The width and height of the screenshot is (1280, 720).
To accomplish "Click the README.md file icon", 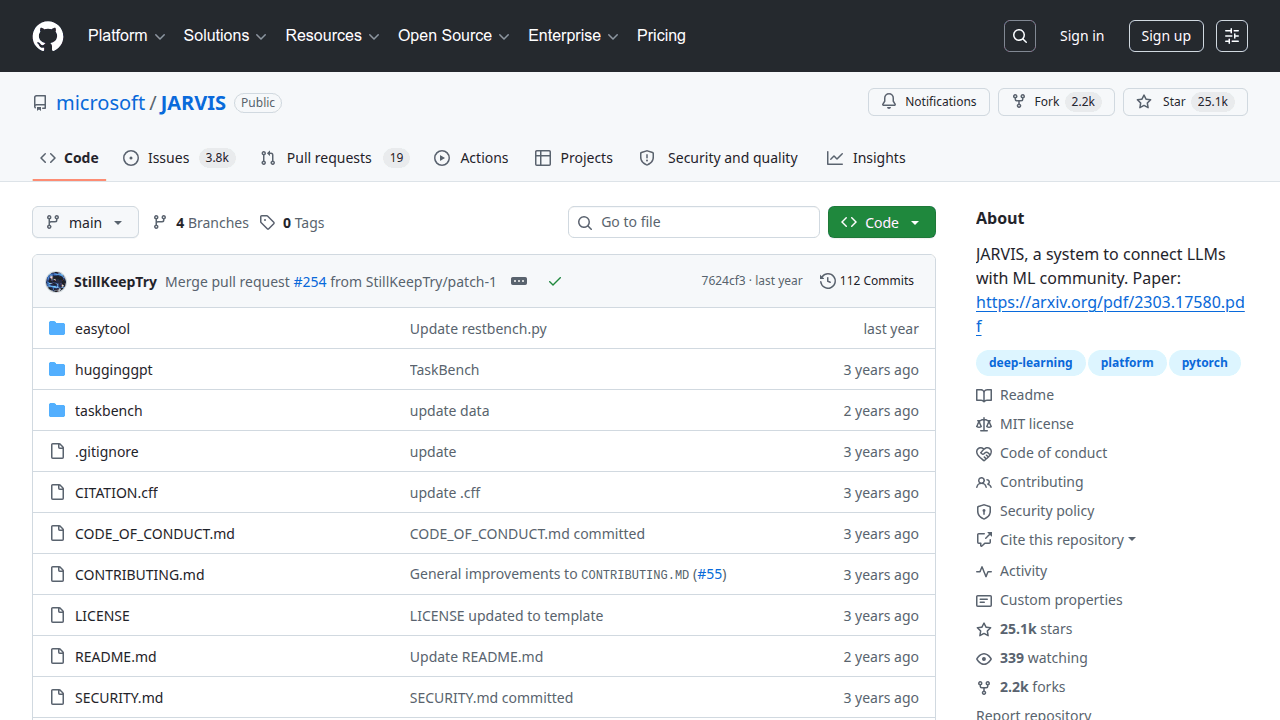I will pyautogui.click(x=57, y=657).
